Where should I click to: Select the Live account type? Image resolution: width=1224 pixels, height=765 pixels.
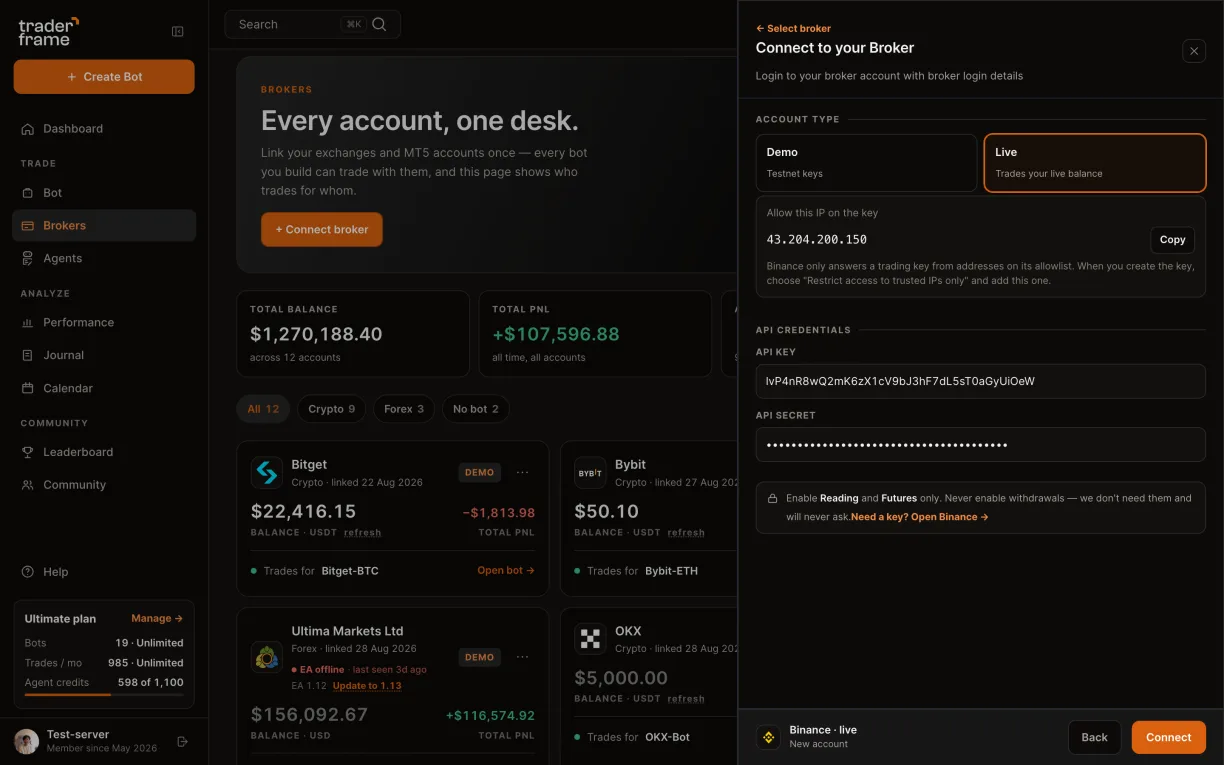1095,163
